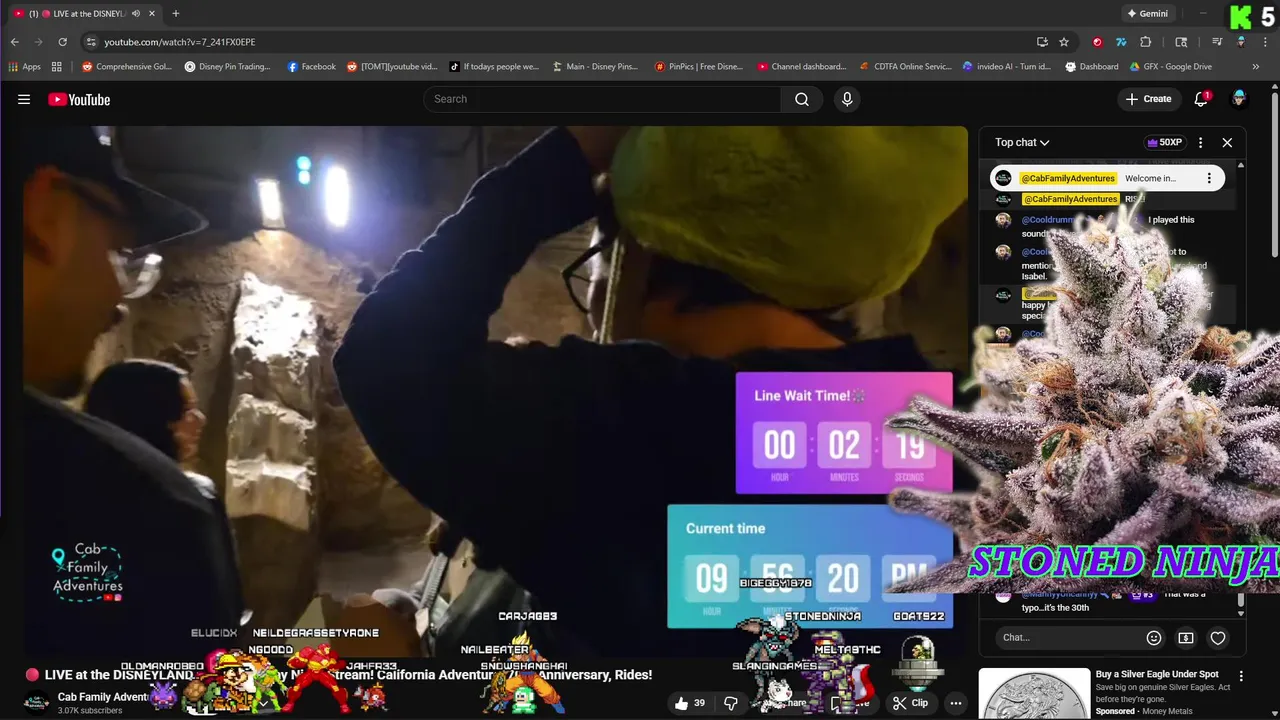Open the chat emoji picker
This screenshot has height=720, width=1280.
tap(1154, 637)
